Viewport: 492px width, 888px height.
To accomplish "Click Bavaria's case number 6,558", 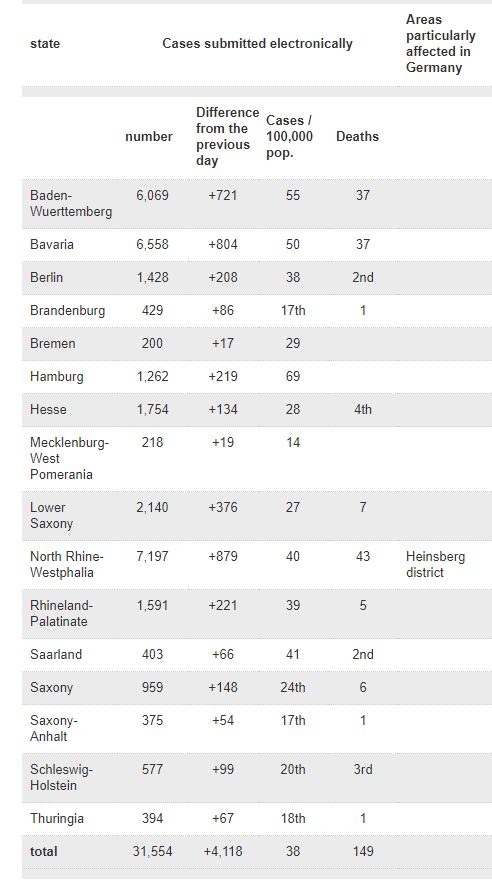I will tap(152, 245).
